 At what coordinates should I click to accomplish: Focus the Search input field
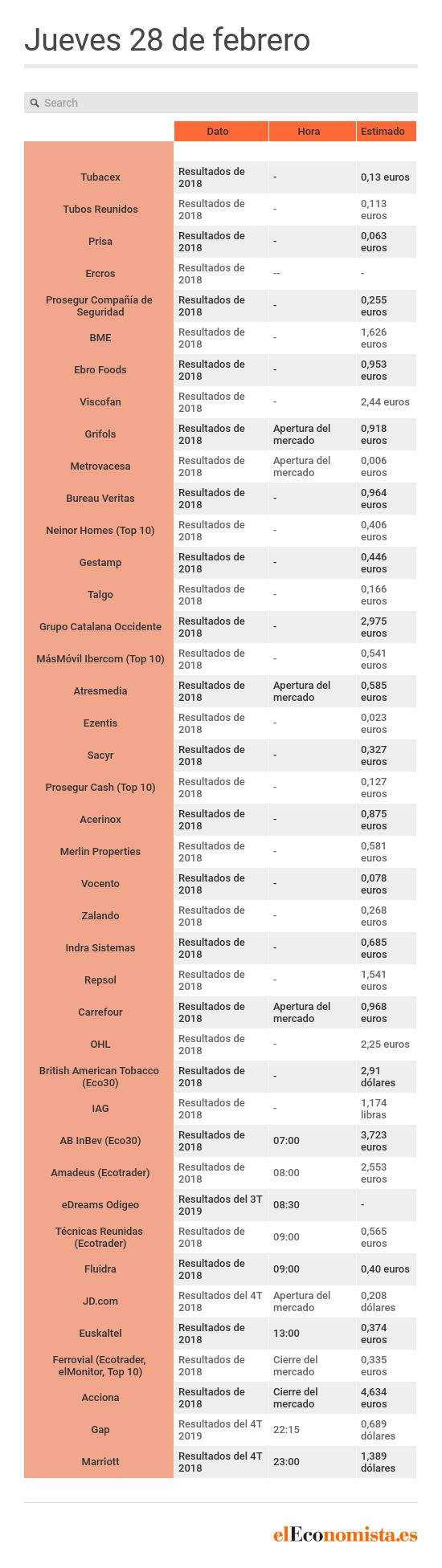[x=221, y=103]
